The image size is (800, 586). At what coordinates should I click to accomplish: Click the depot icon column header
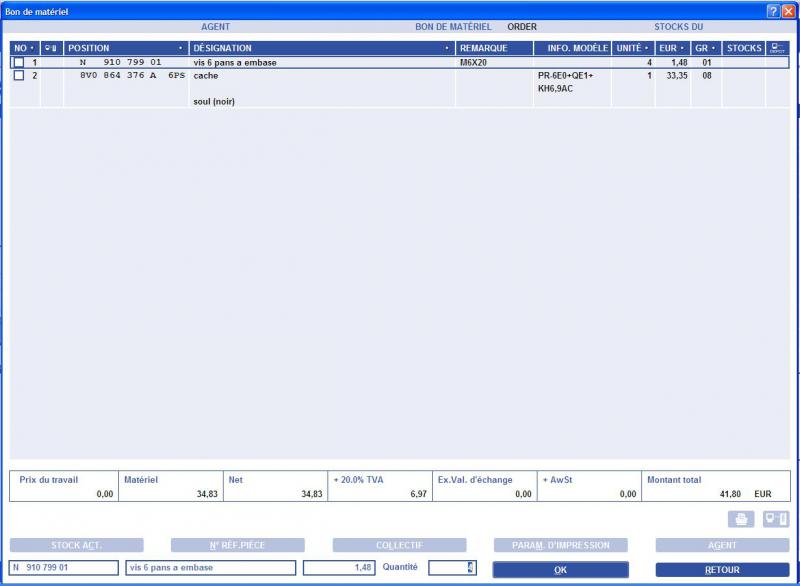pyautogui.click(x=777, y=48)
